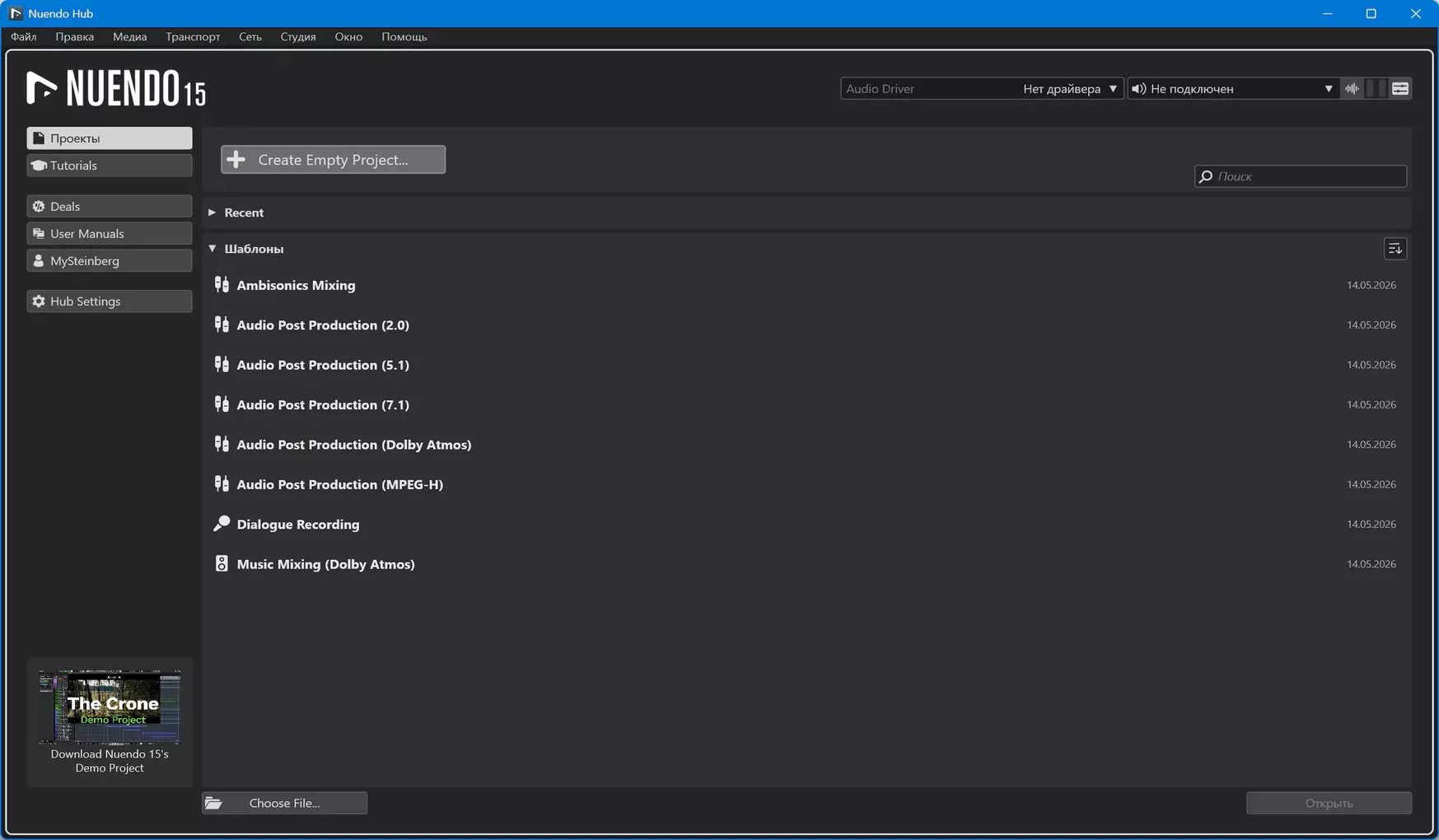Image resolution: width=1439 pixels, height=840 pixels.
Task: Click the sort templates icon
Action: [x=1395, y=249]
